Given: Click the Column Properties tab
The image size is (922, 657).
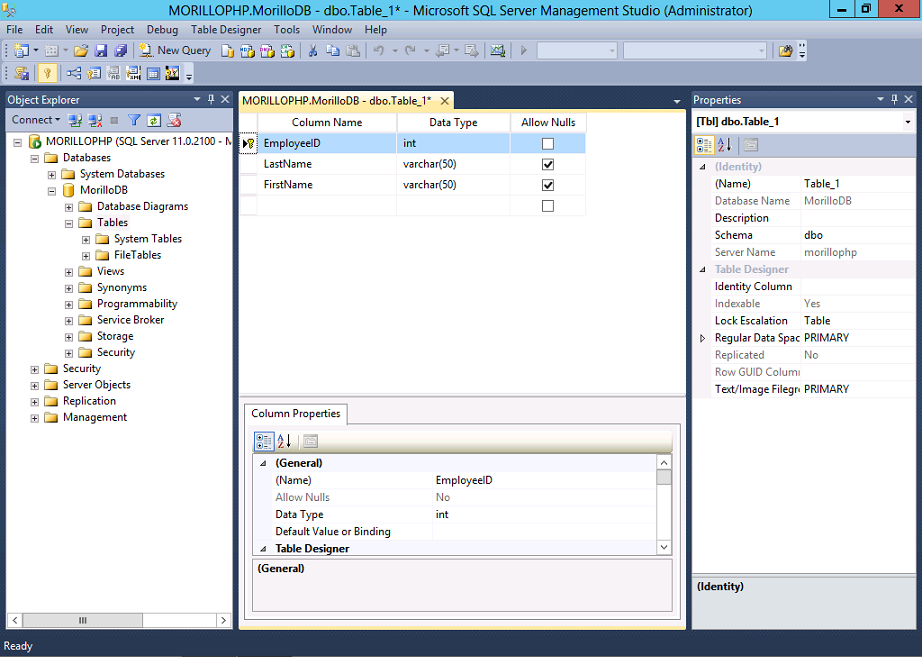Looking at the screenshot, I should (x=295, y=412).
